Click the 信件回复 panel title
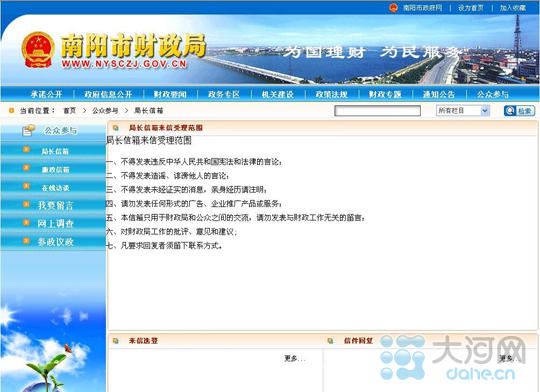Screen dimensions: 540x392 (358, 341)
